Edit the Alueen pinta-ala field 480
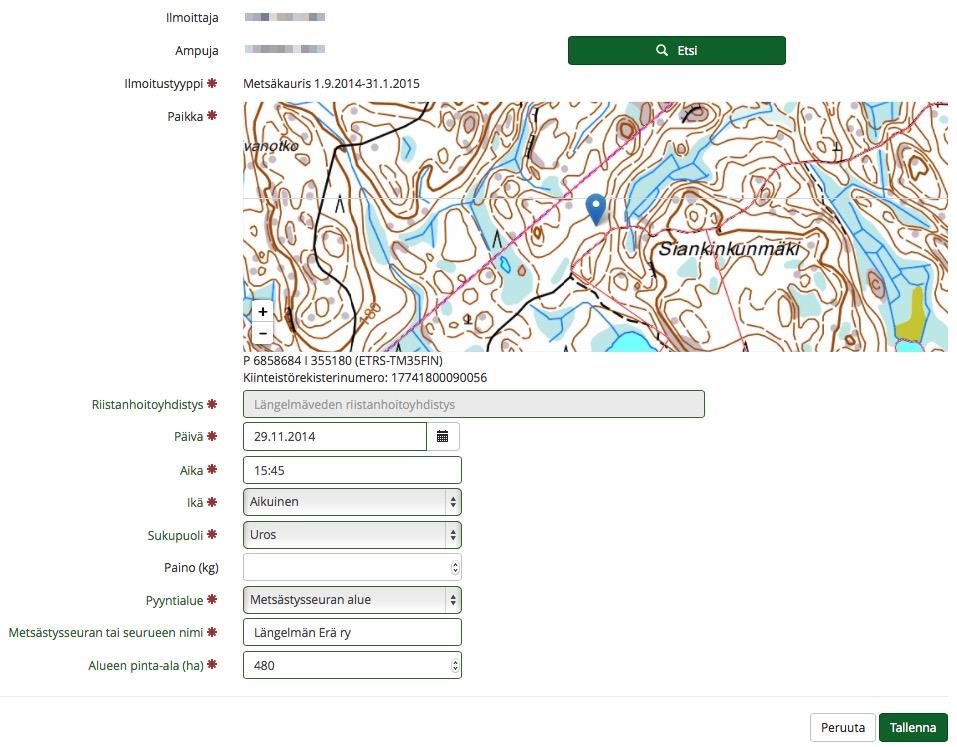Viewport: 957px width, 747px height. click(352, 665)
